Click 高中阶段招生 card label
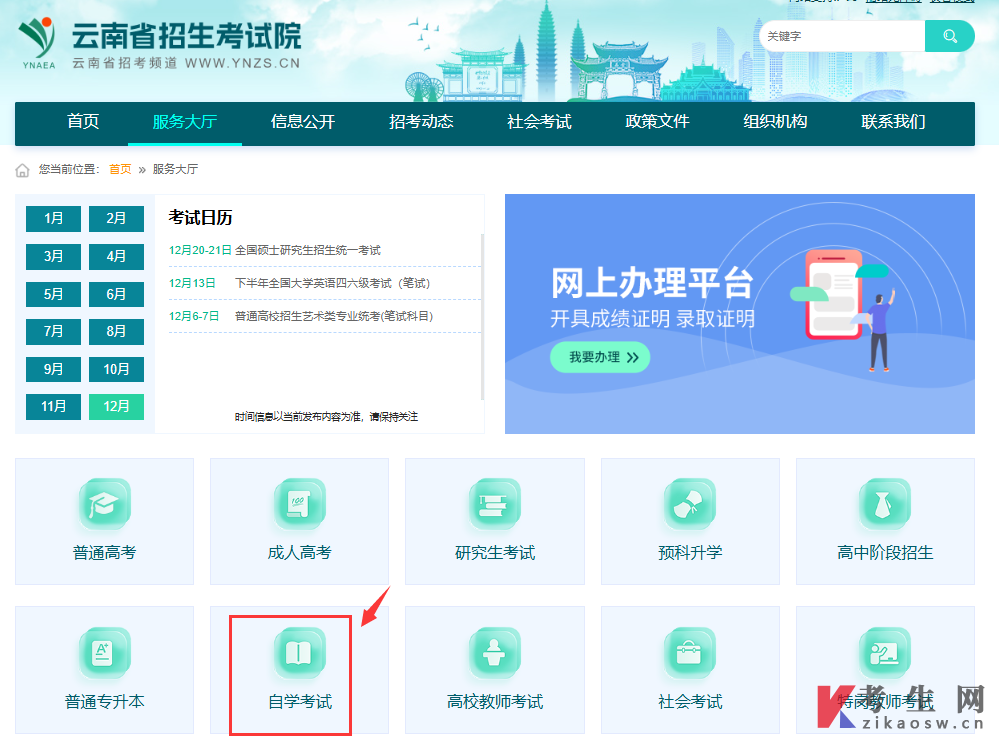 [885, 553]
